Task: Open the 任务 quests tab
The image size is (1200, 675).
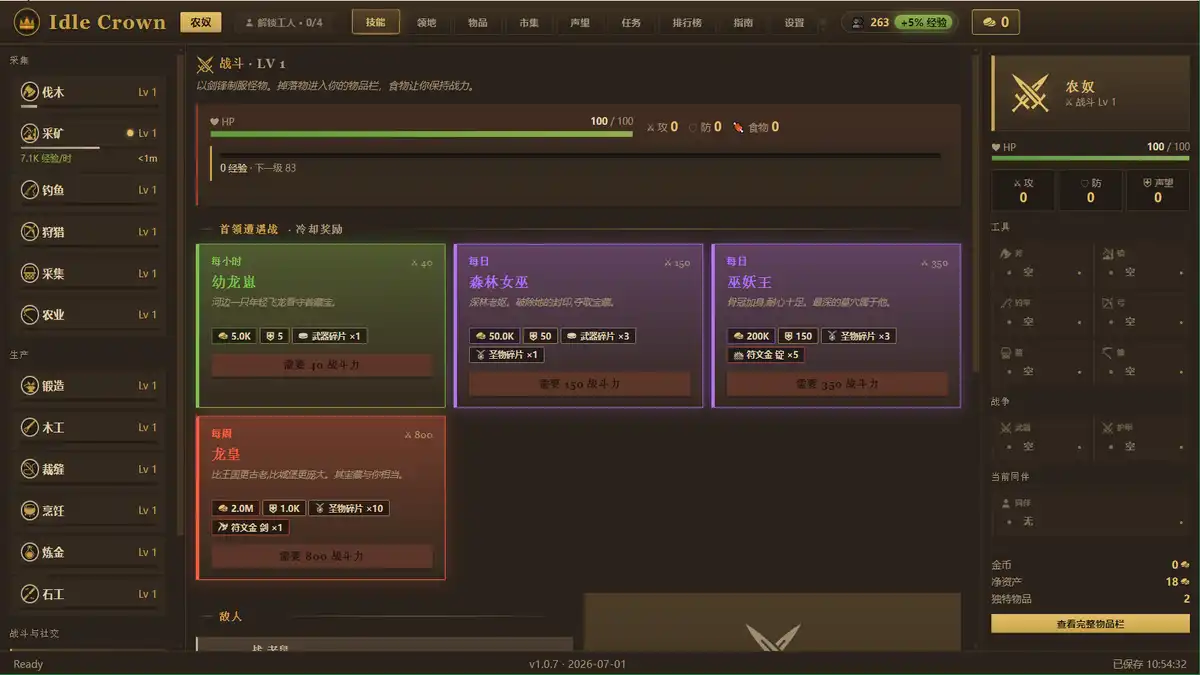Action: (631, 22)
